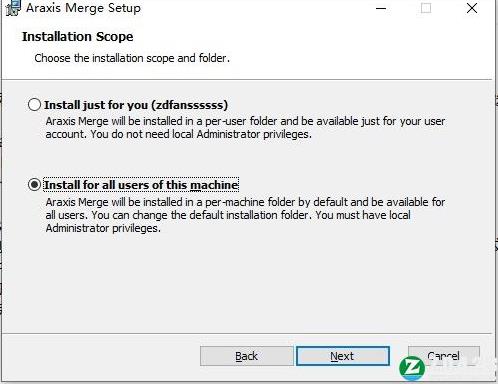Click 'Choose the installation scope and folder' subtitle

point(132,58)
